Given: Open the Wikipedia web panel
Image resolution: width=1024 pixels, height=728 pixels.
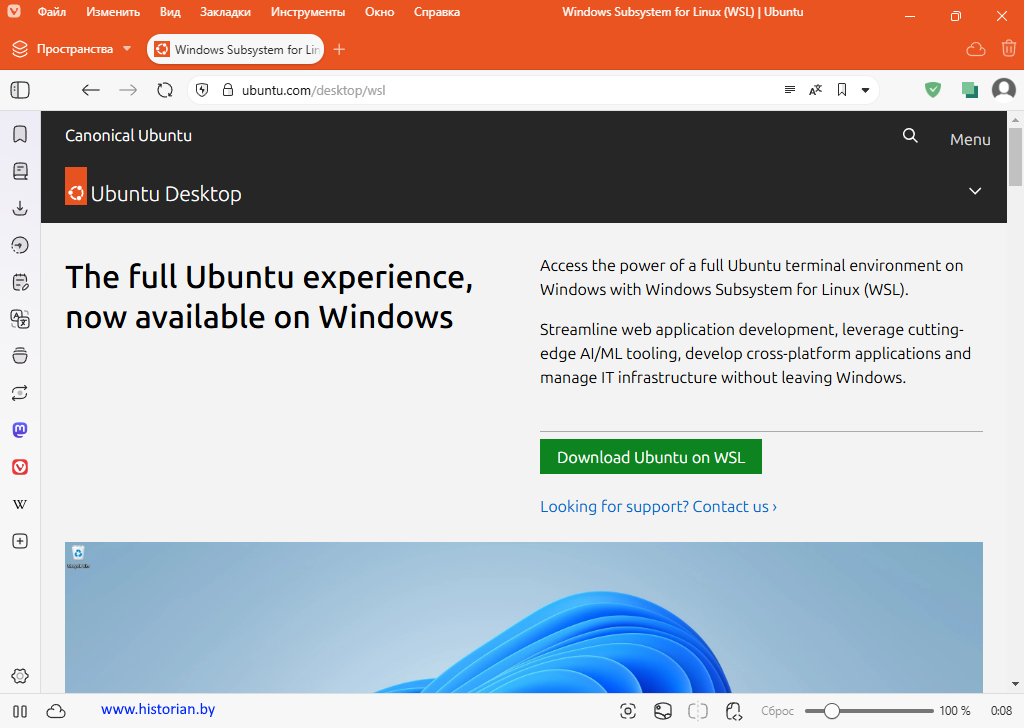Looking at the screenshot, I should (20, 504).
